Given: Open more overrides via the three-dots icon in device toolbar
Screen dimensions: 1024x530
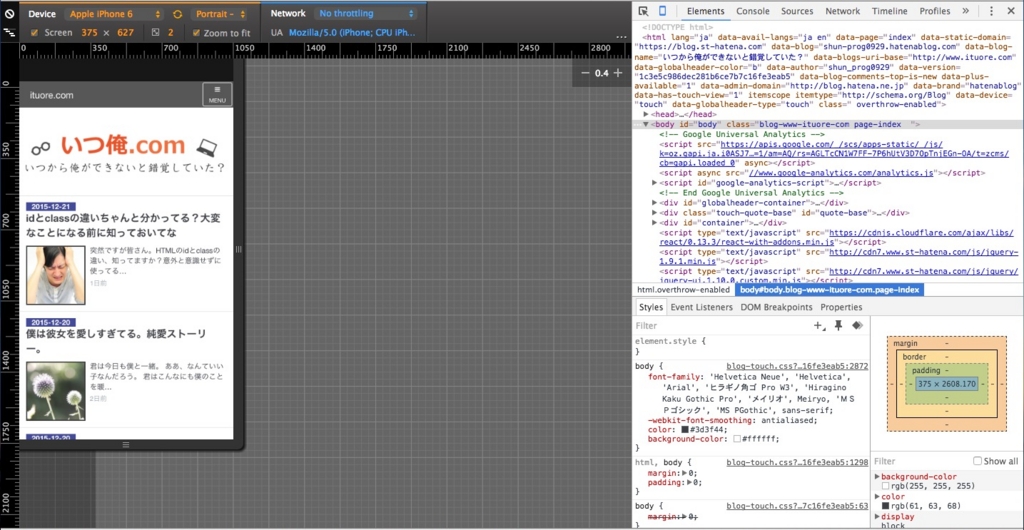Looking at the screenshot, I should (x=621, y=37).
